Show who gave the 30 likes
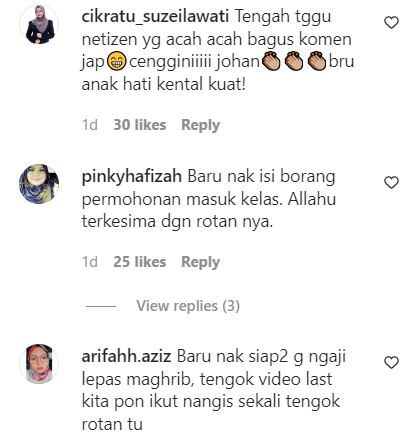 point(140,125)
